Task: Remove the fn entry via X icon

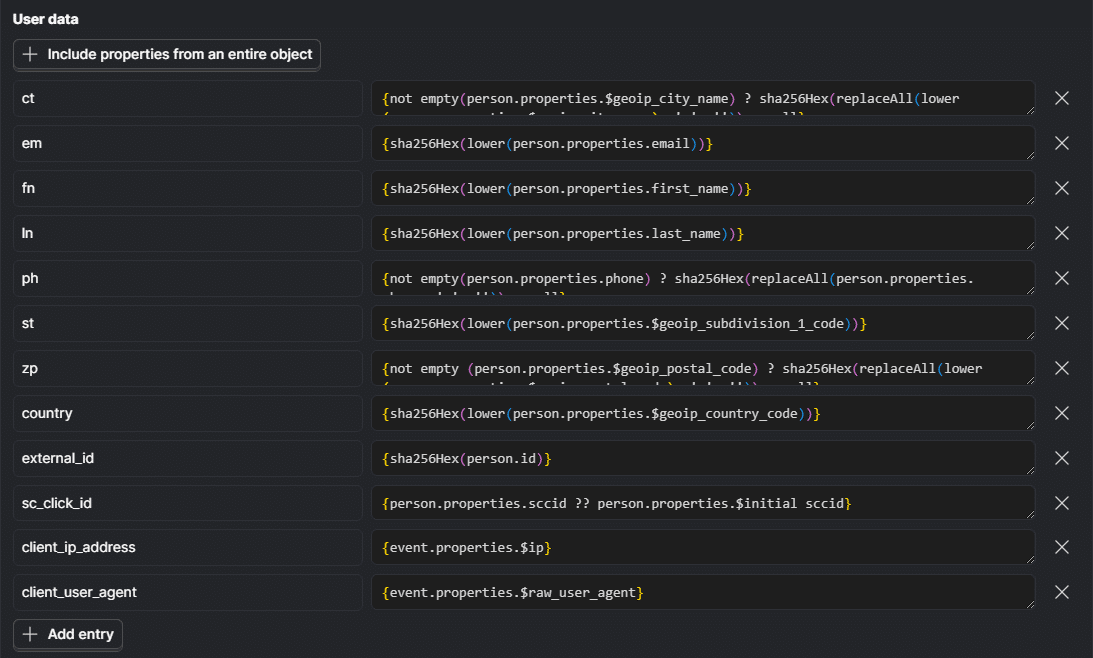Action: pos(1062,188)
